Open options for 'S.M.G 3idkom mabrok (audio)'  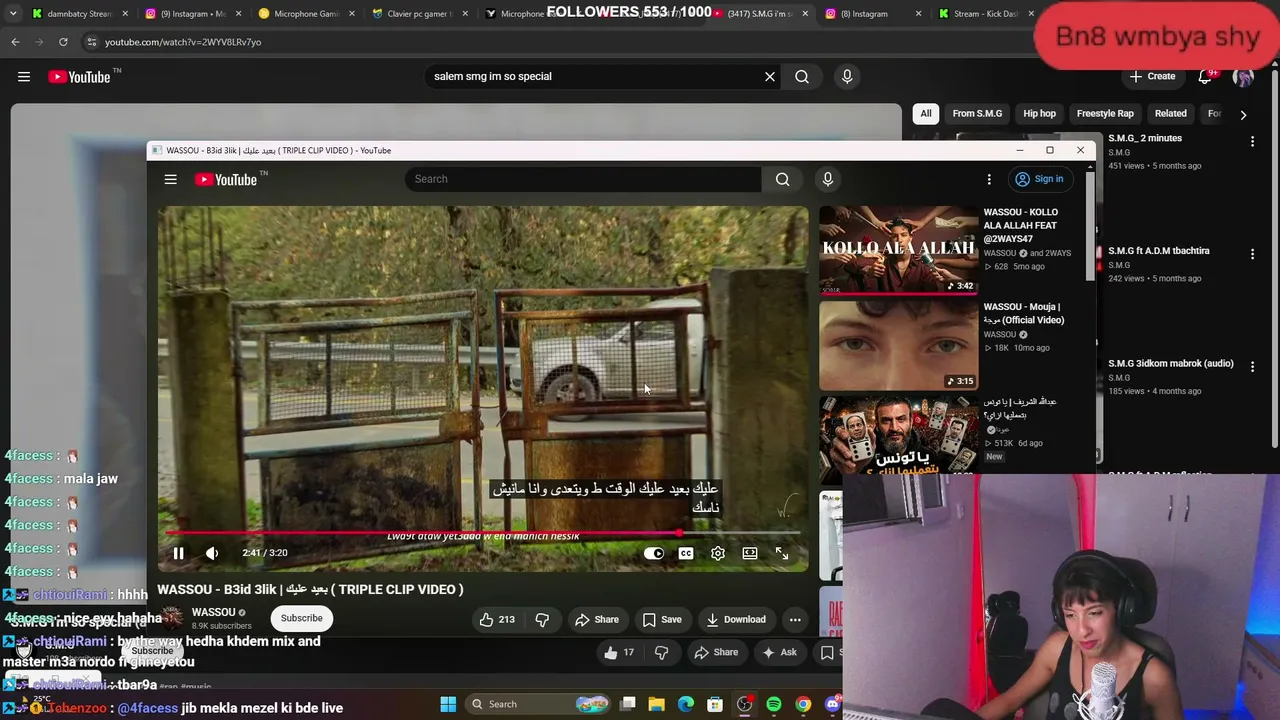coord(1252,367)
